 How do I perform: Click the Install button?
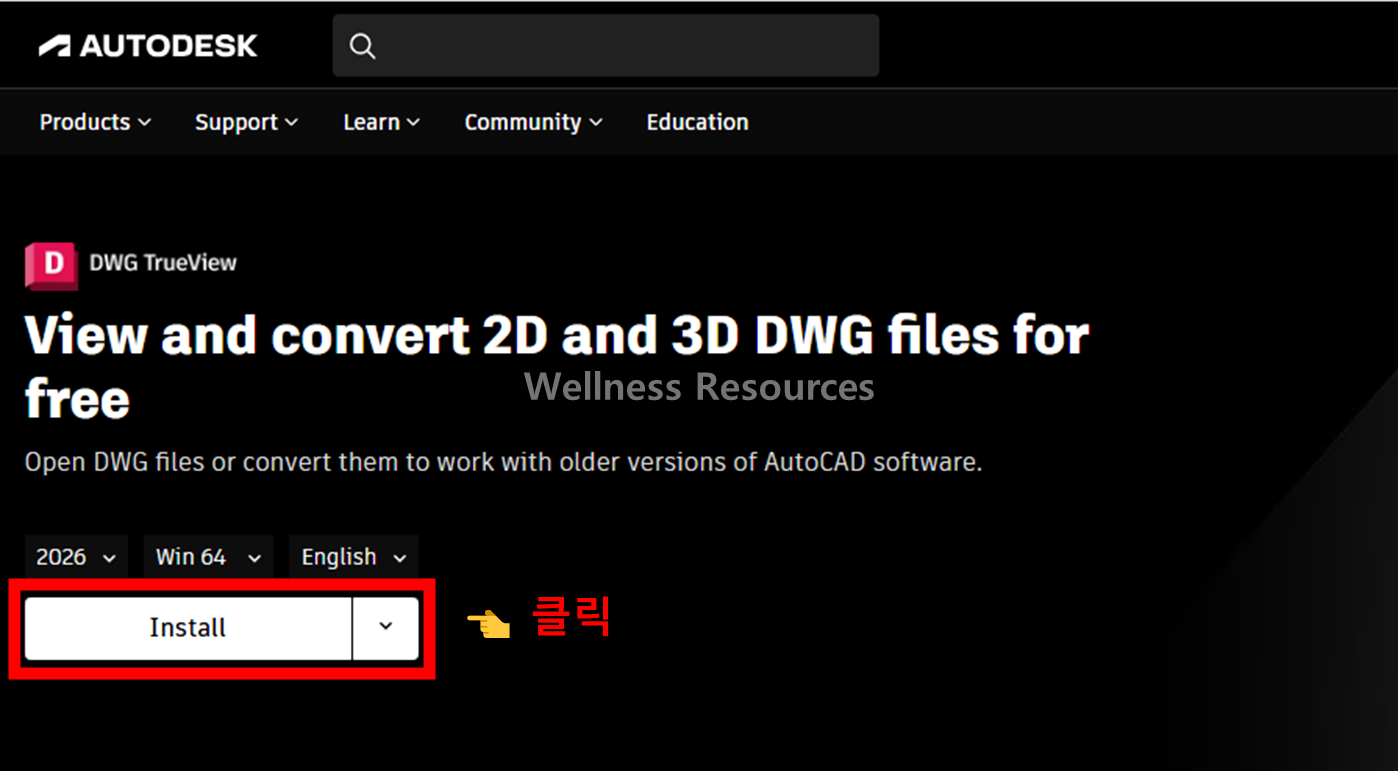point(188,628)
